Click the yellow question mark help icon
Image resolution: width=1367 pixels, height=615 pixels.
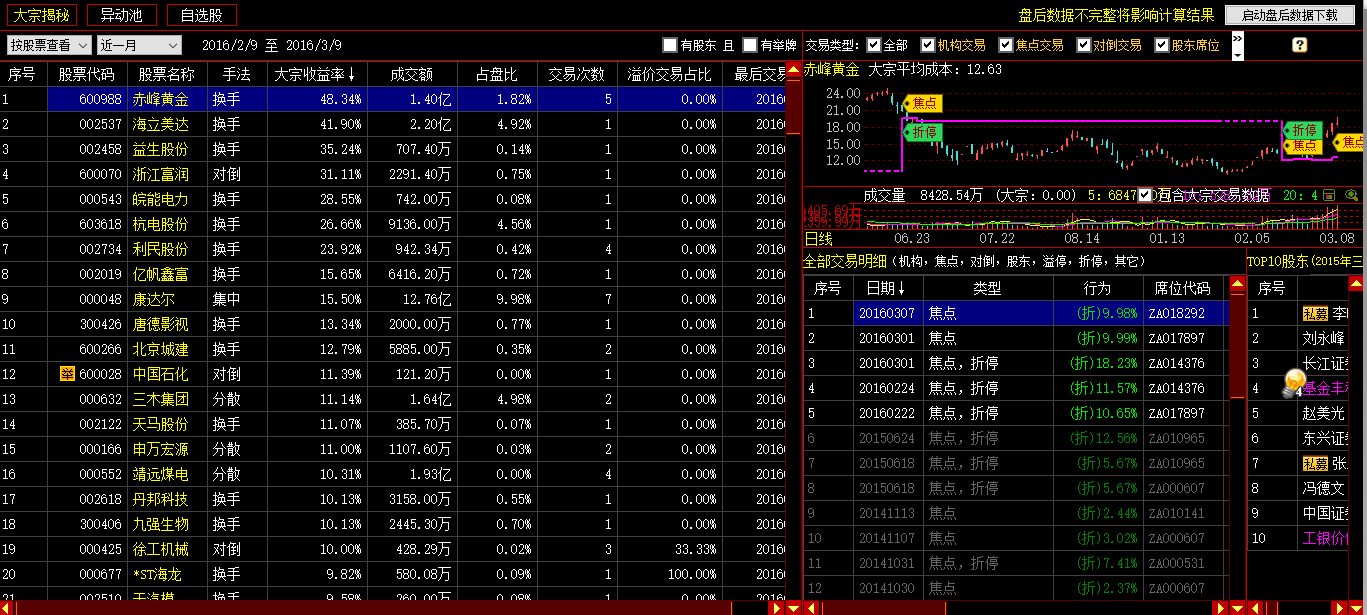point(1300,45)
